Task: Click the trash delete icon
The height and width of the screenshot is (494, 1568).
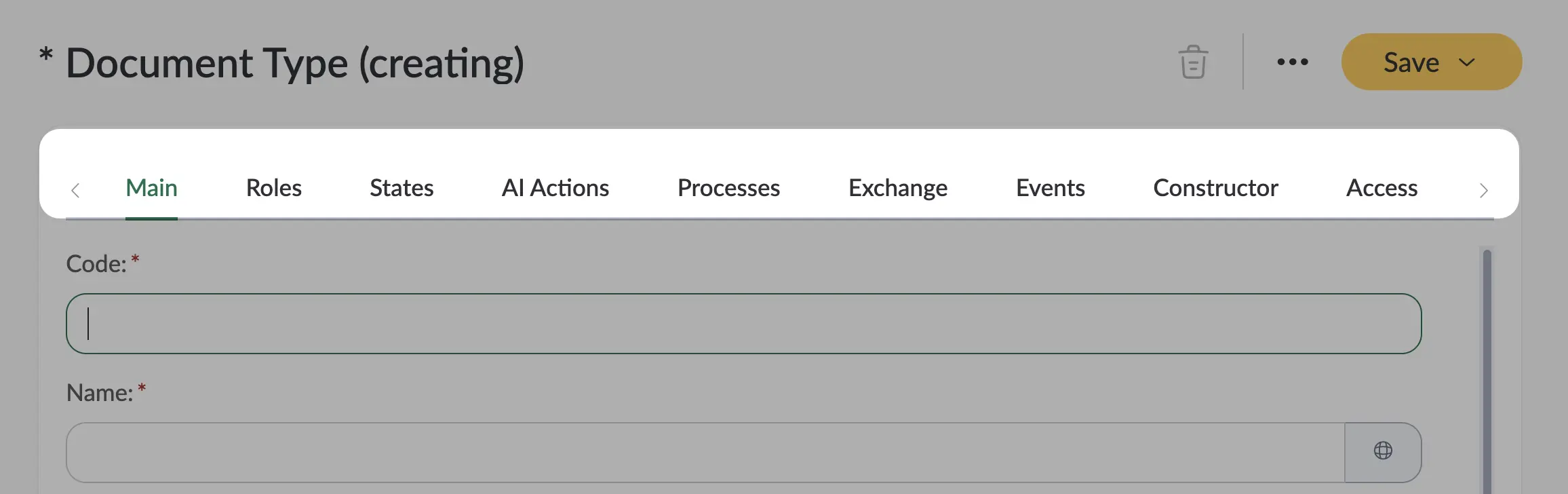Action: pos(1193,62)
